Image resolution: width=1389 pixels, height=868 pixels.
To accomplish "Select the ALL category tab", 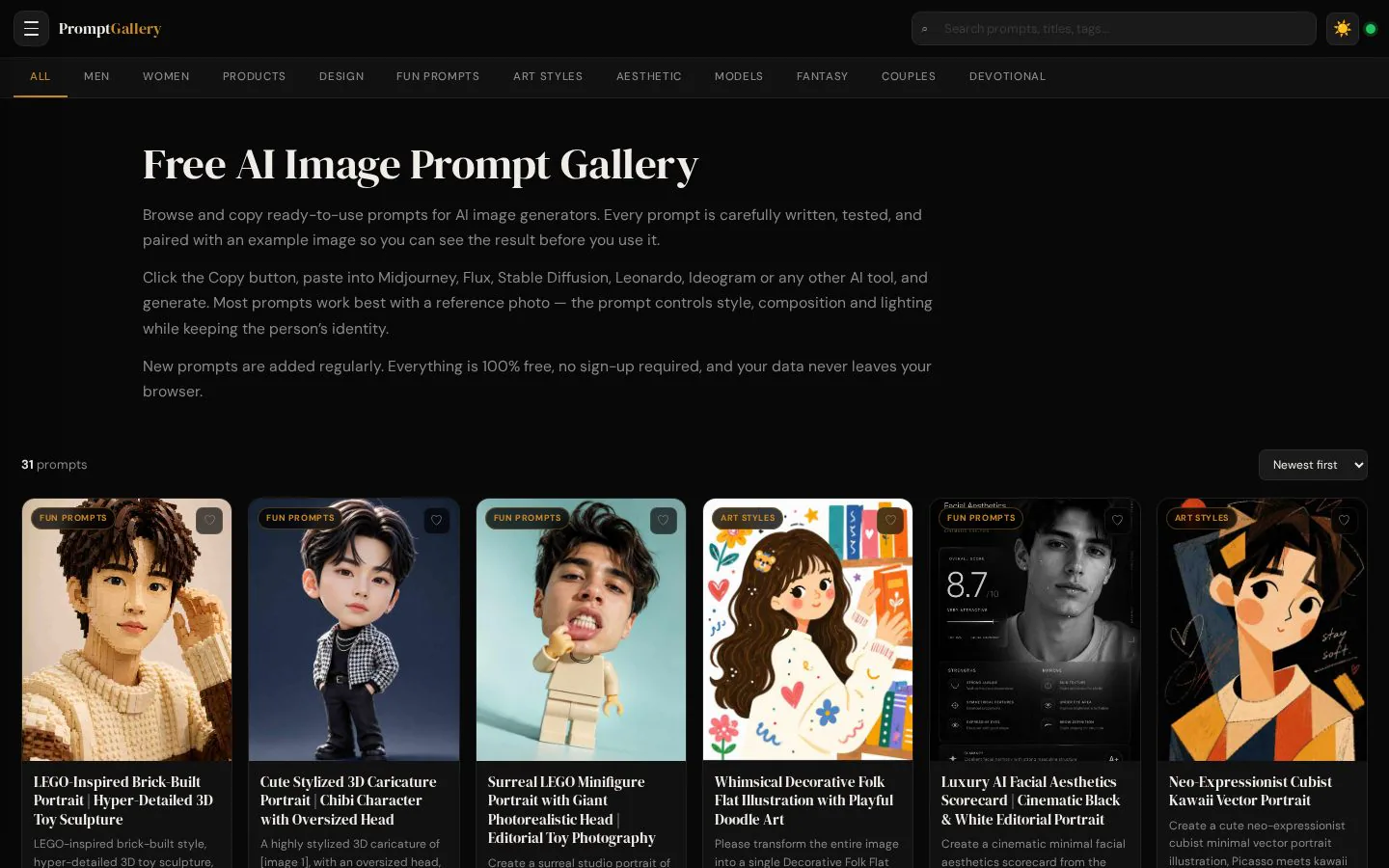I will click(x=41, y=76).
